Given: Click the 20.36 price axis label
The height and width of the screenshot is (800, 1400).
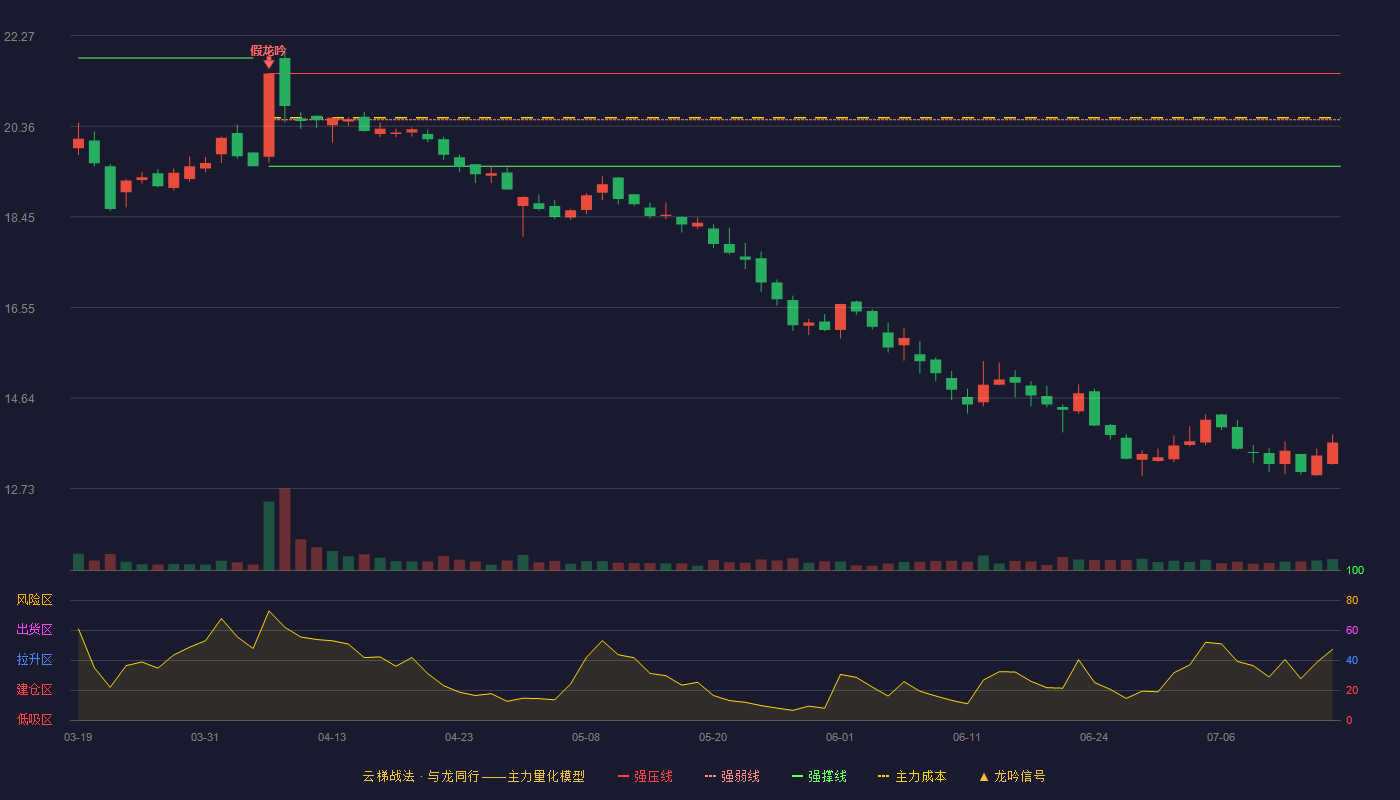Looking at the screenshot, I should [x=19, y=127].
